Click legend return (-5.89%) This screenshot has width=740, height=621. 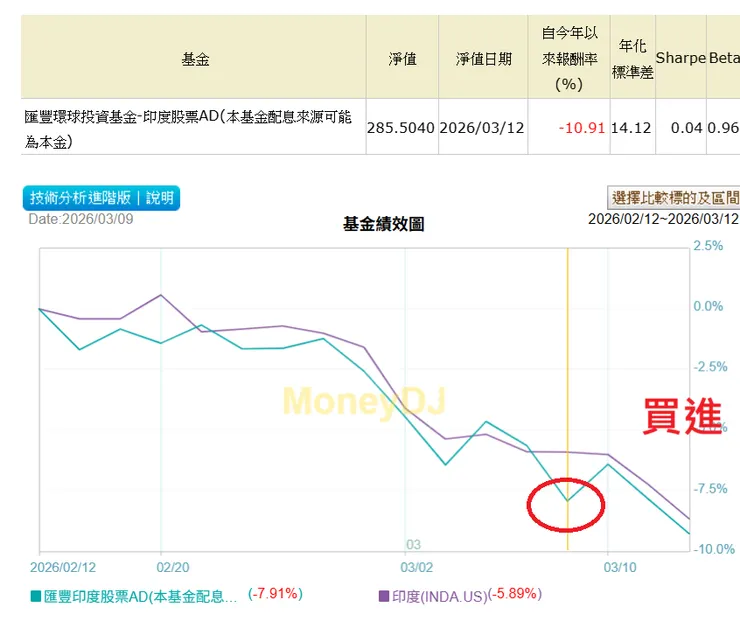(x=514, y=594)
